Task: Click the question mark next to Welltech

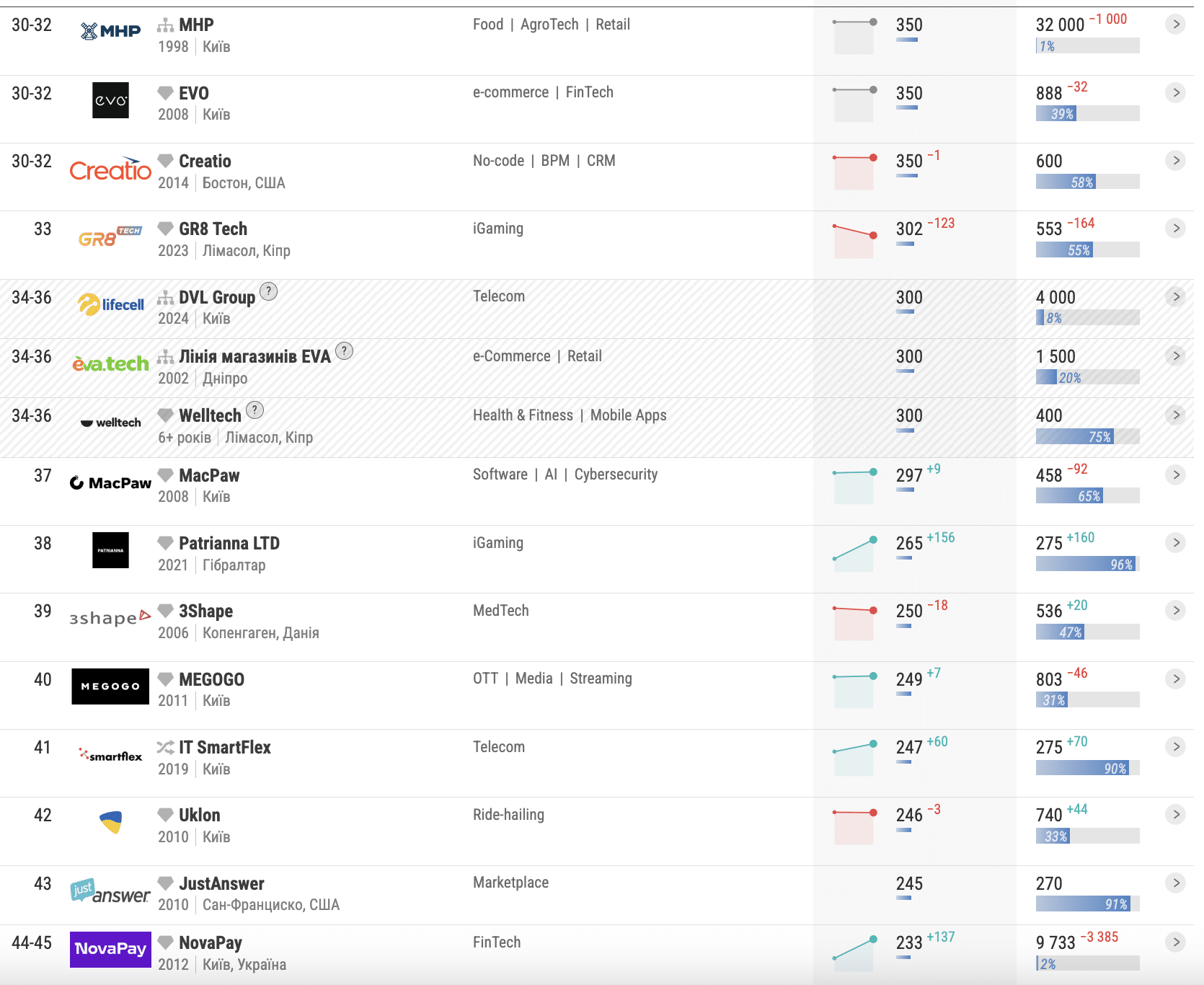Action: pyautogui.click(x=254, y=410)
